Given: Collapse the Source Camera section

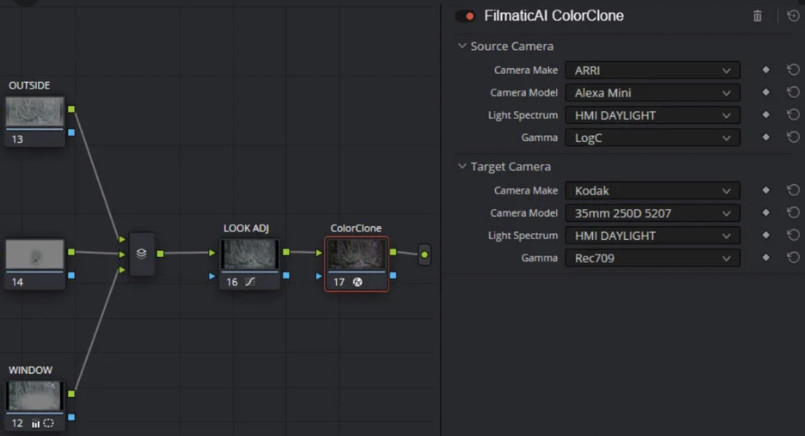Looking at the screenshot, I should coord(462,46).
